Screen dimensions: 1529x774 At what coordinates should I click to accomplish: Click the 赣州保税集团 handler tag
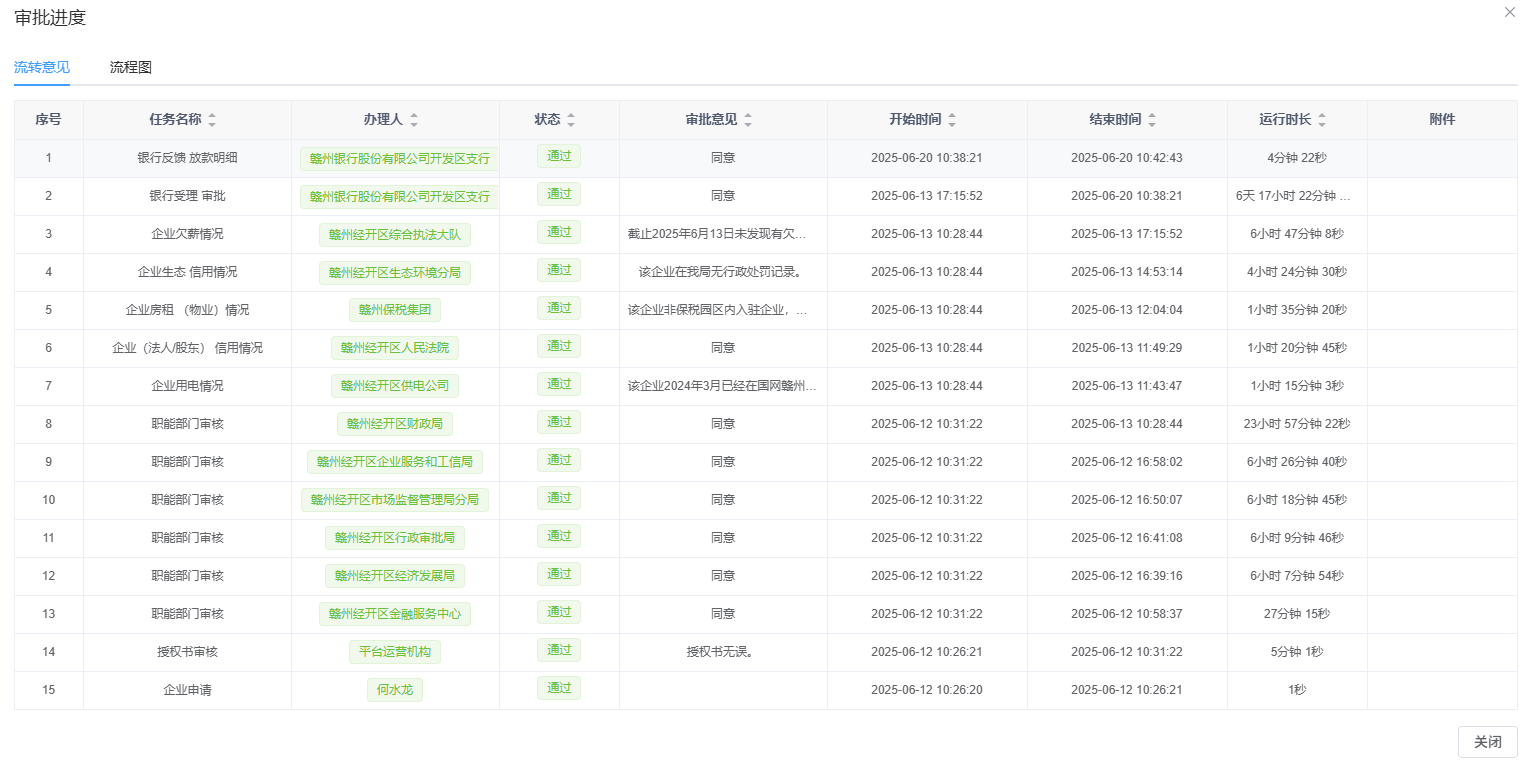coord(395,309)
